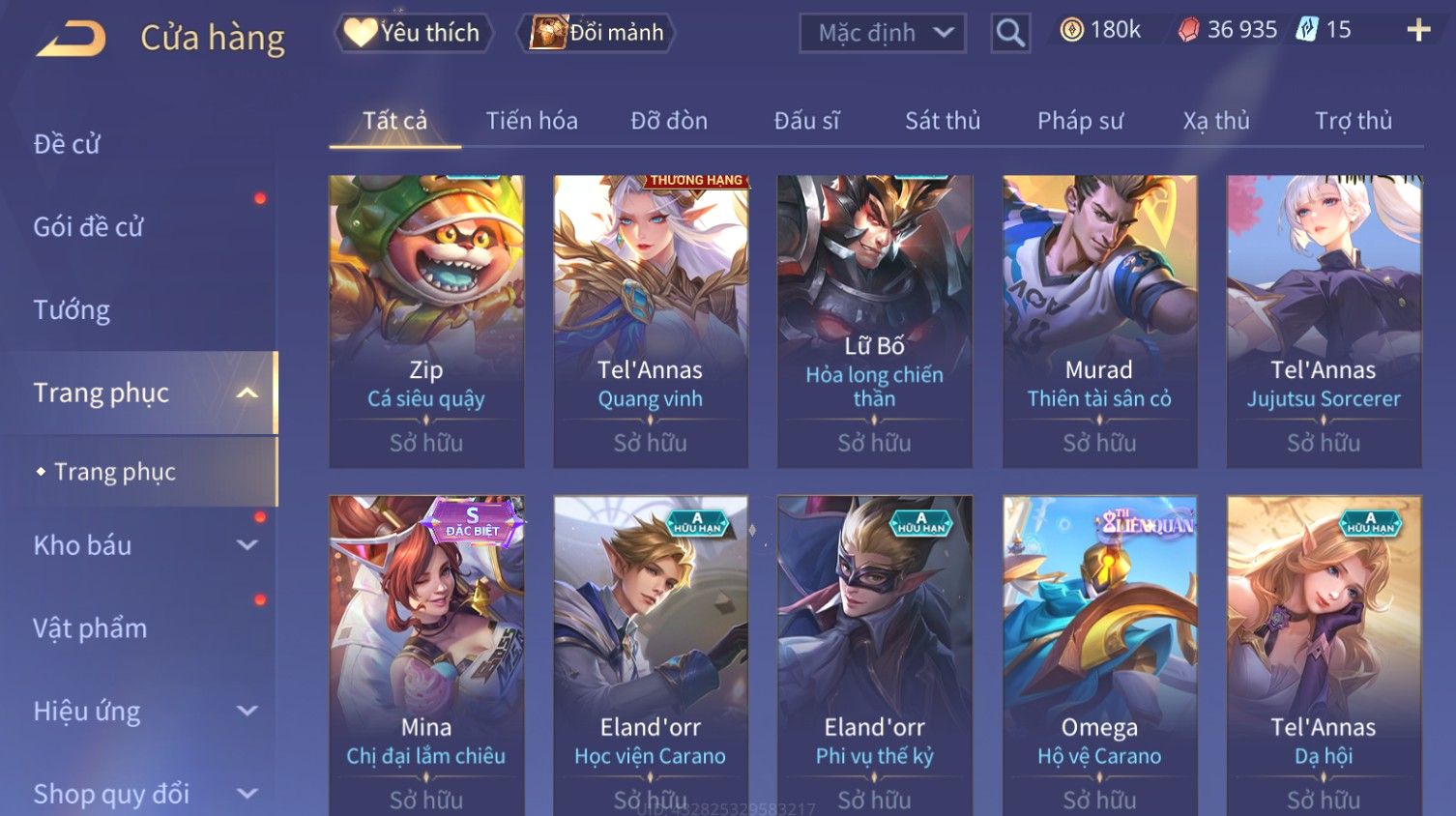This screenshot has height=816, width=1456.
Task: Click the plus icon to add currency
Action: click(1418, 31)
